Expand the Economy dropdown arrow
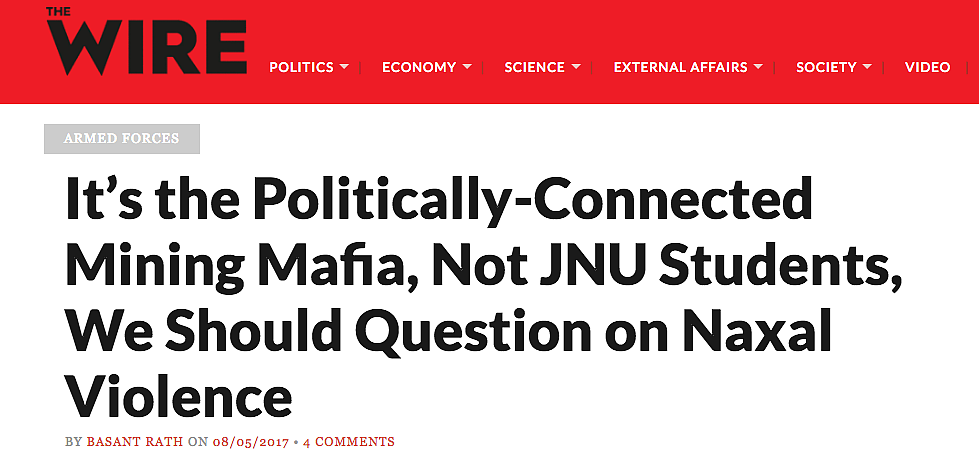The width and height of the screenshot is (979, 469). pyautogui.click(x=467, y=67)
